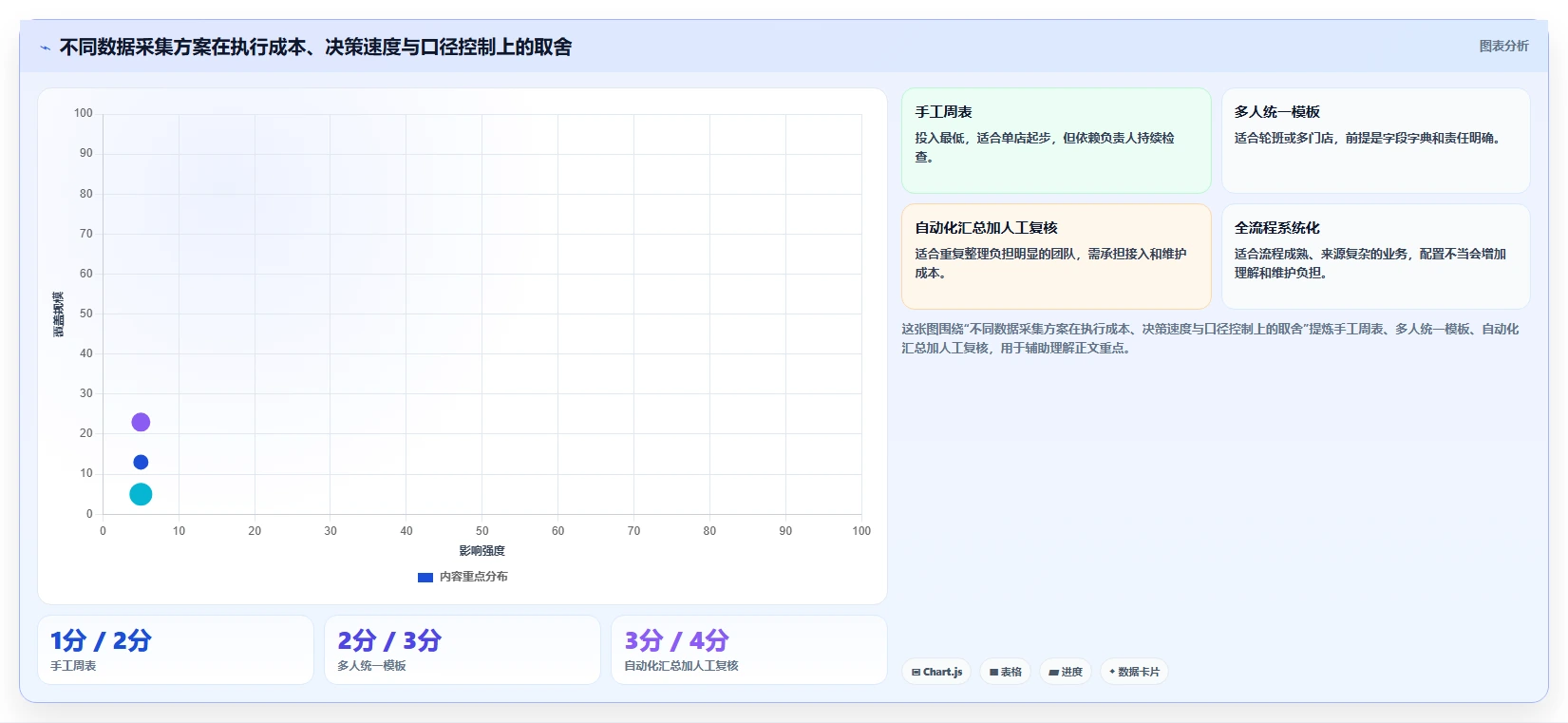Open the orange 自动化汇总加人工复核 description card
1568x723 pixels.
1056,257
